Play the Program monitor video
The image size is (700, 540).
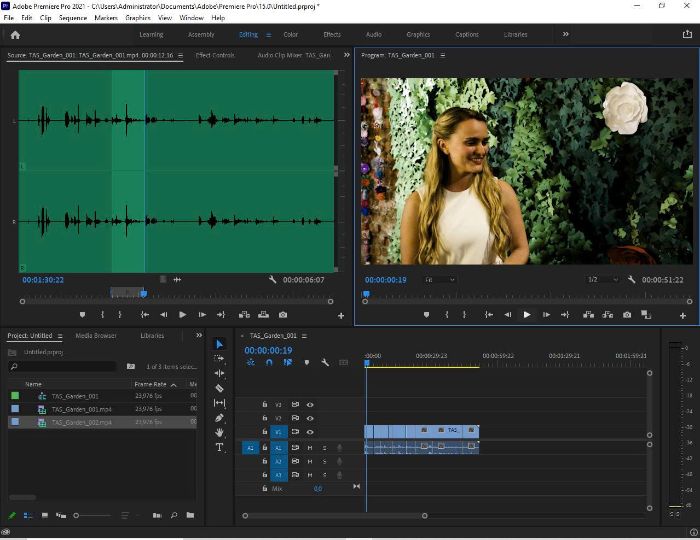tap(527, 315)
